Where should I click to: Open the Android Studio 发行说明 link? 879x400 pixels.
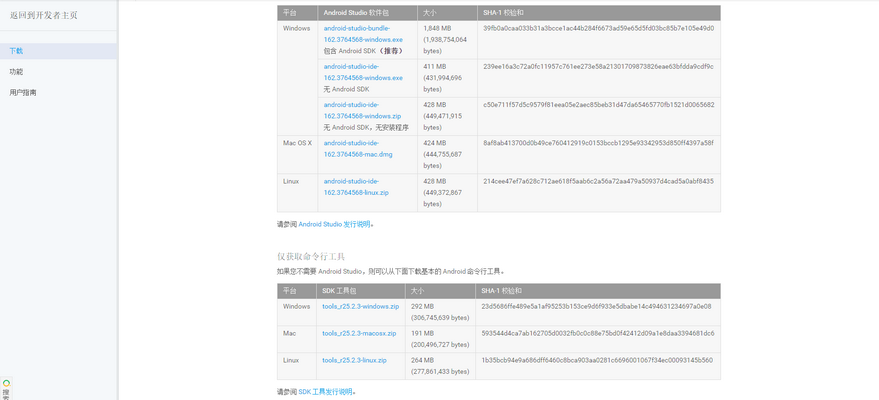pos(334,224)
